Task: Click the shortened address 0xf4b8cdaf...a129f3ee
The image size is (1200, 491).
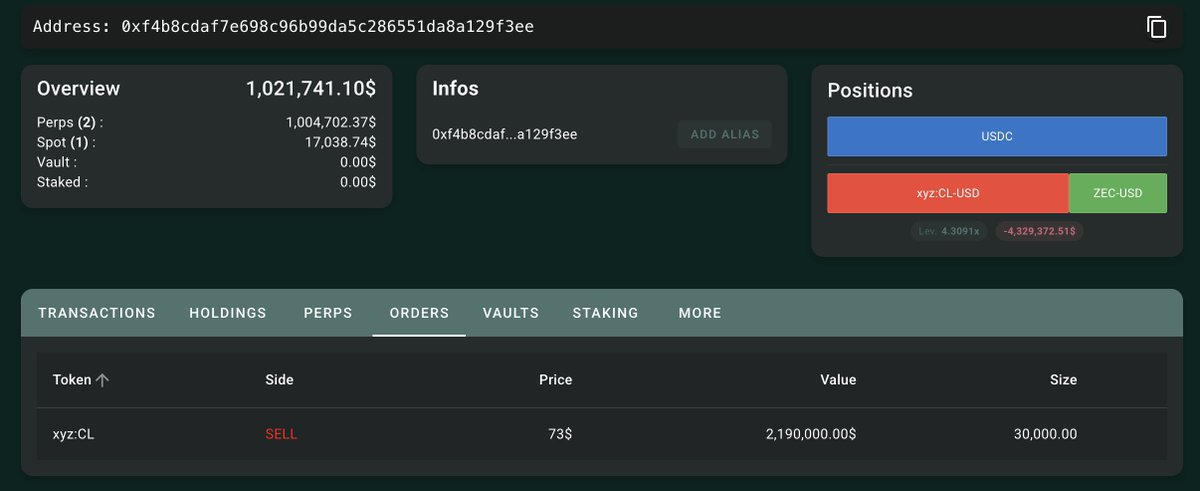Action: point(505,134)
